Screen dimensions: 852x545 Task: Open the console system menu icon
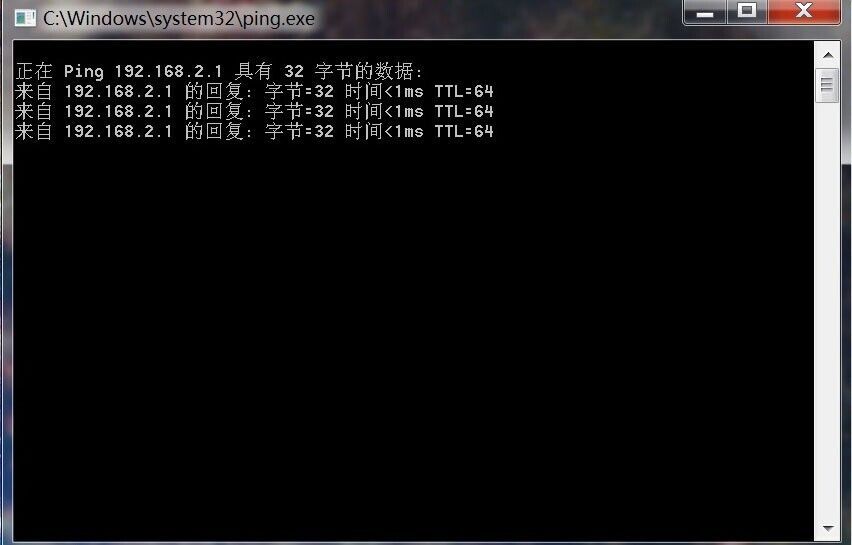click(x=25, y=18)
